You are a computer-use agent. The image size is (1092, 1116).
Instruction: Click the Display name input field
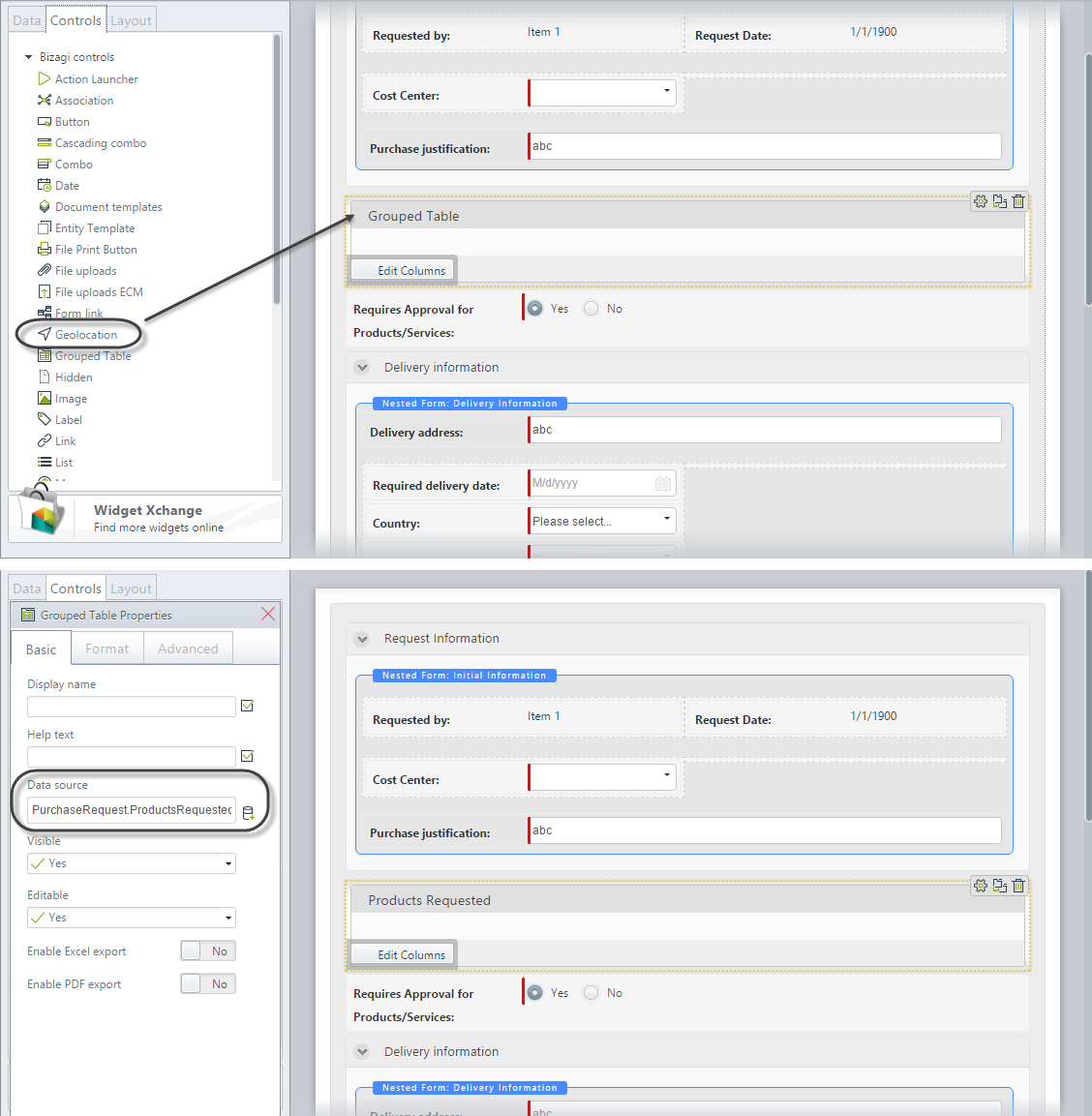(132, 706)
